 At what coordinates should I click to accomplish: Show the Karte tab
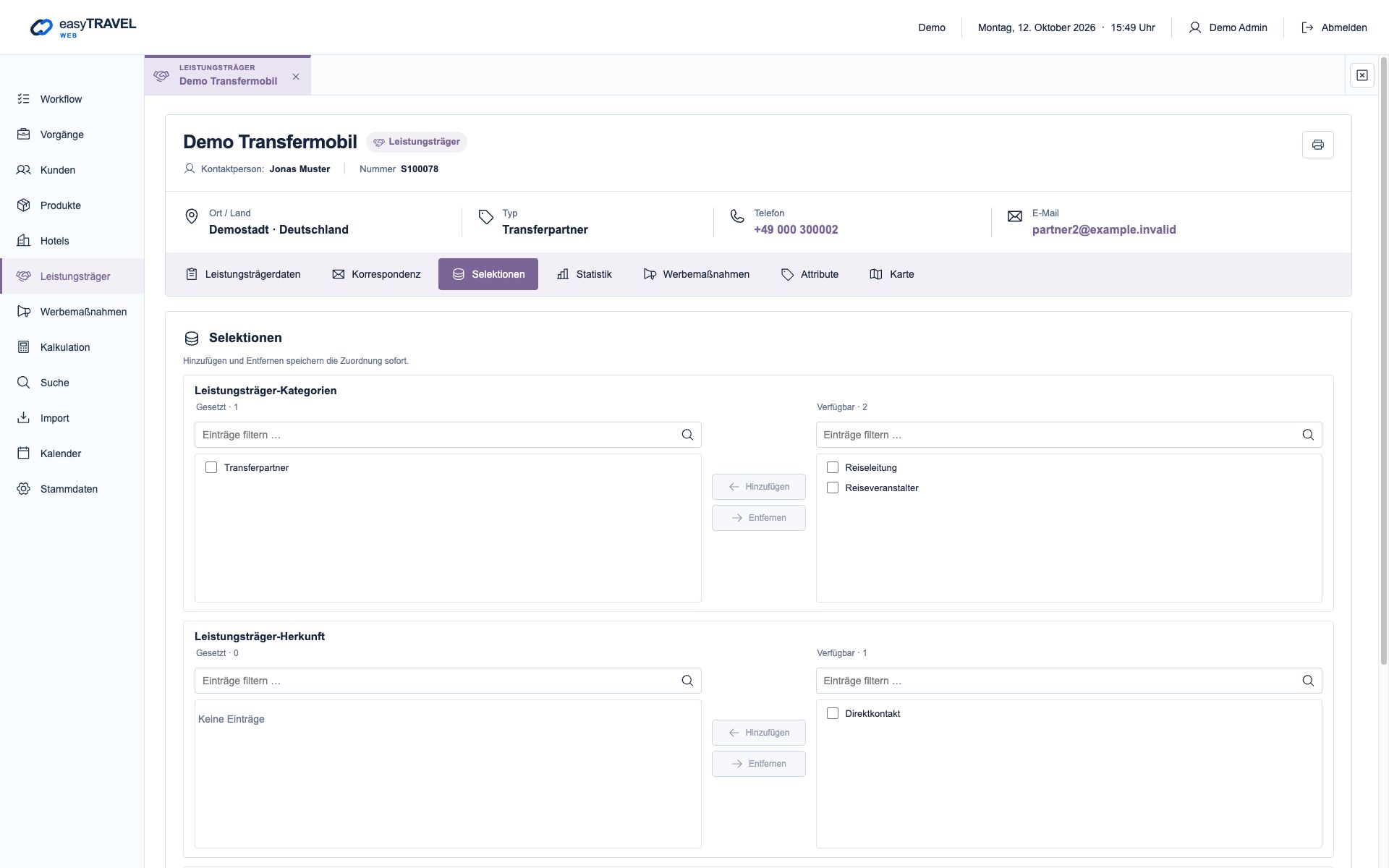coord(892,274)
